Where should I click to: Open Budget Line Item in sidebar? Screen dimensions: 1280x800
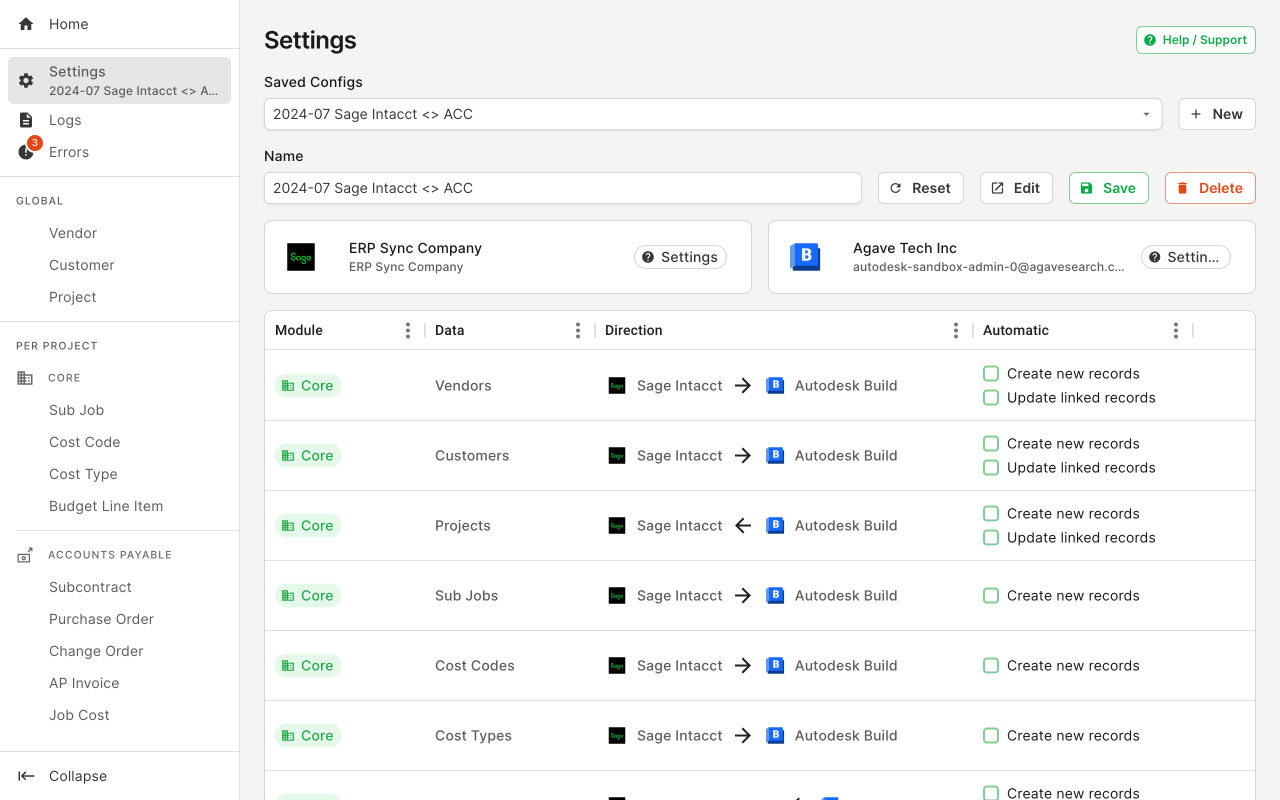click(x=106, y=506)
